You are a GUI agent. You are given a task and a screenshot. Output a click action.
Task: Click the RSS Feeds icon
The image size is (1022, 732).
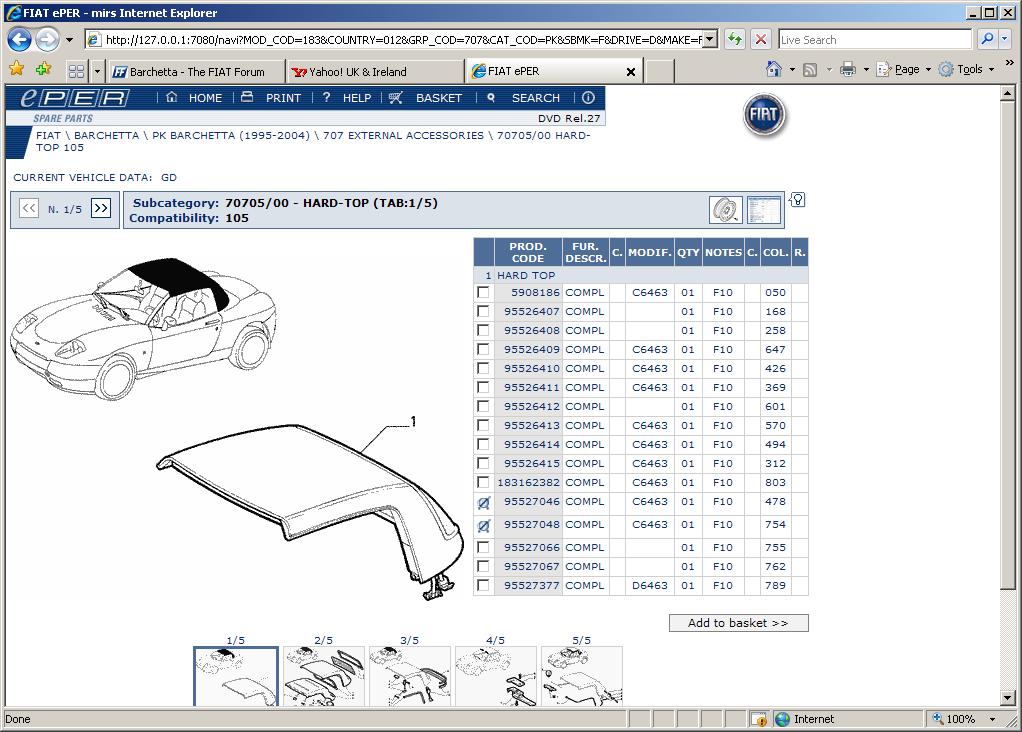(810, 69)
